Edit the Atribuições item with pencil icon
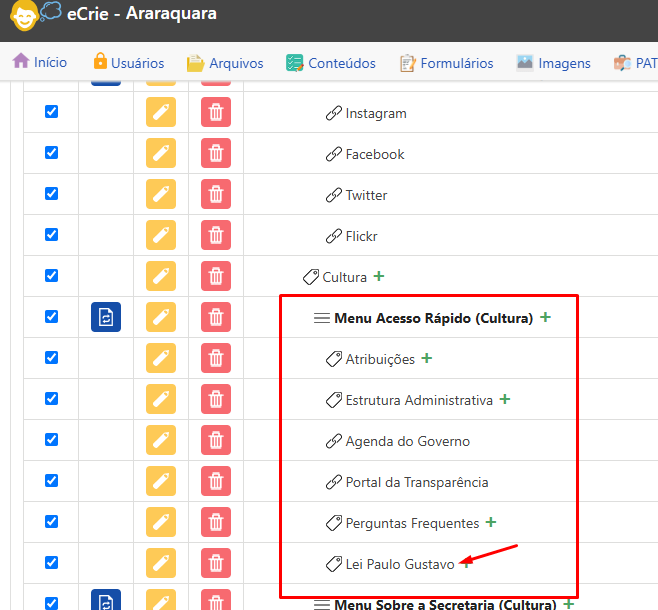The image size is (658, 610). click(x=160, y=359)
